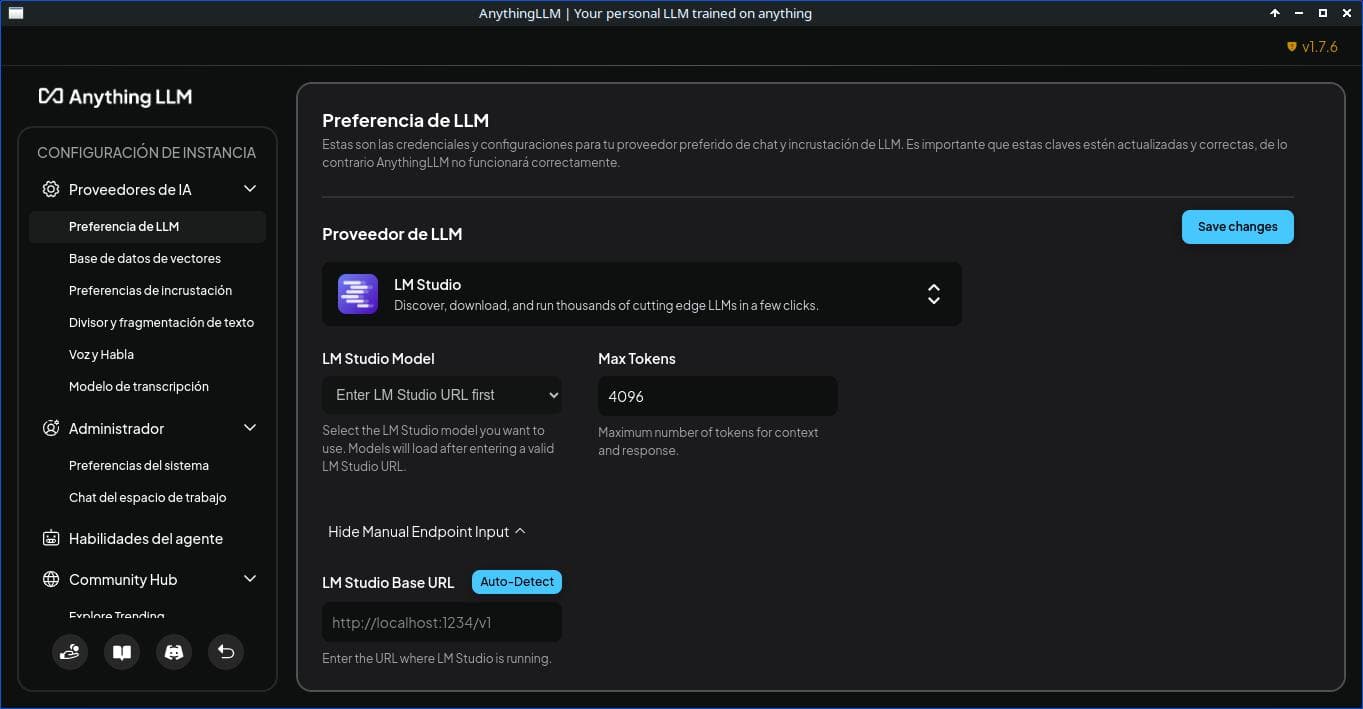Click the Habilidades del agente robot icon
Viewport: 1363px width, 709px height.
pyautogui.click(x=51, y=538)
